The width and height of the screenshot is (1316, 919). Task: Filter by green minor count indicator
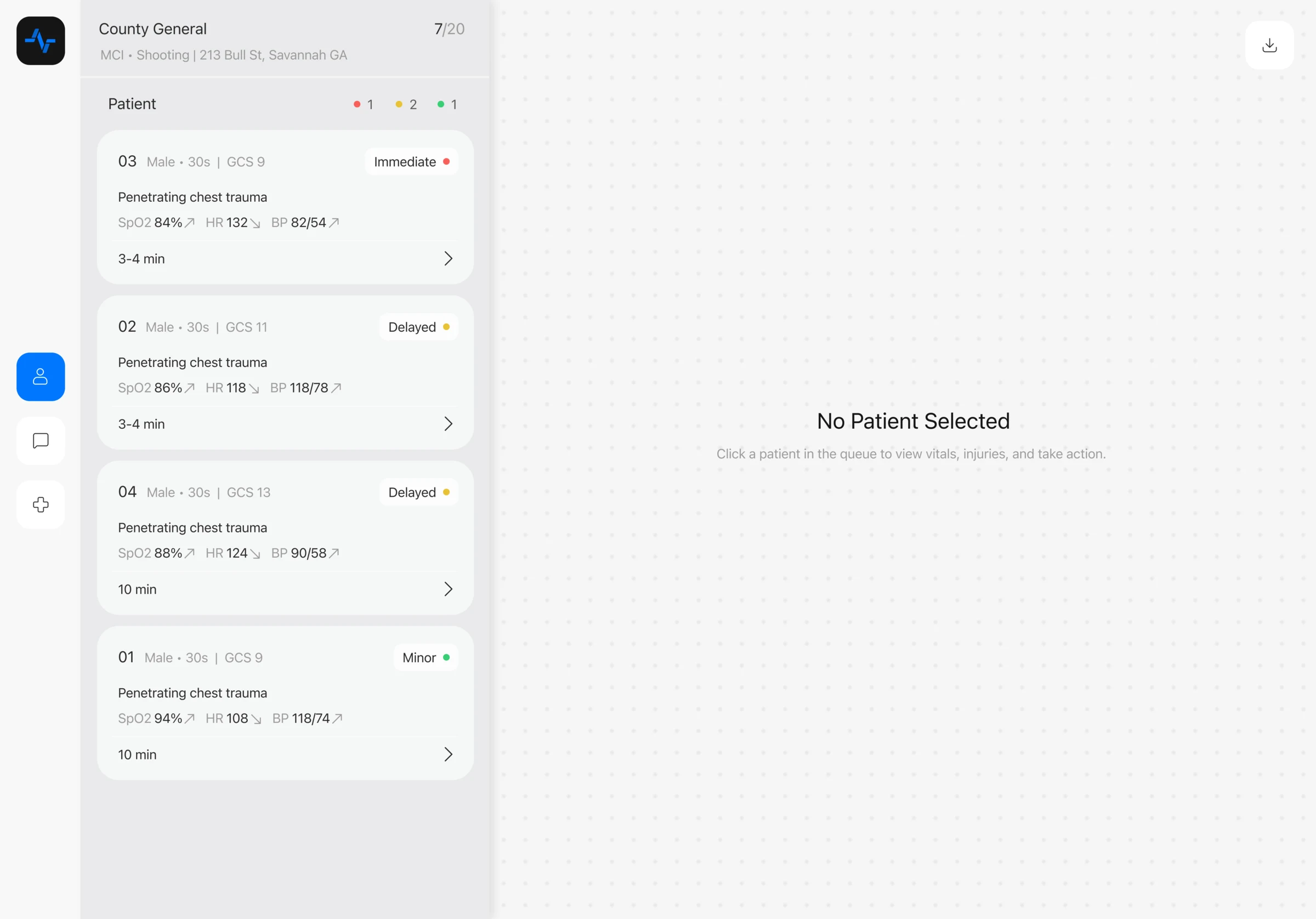tap(447, 104)
